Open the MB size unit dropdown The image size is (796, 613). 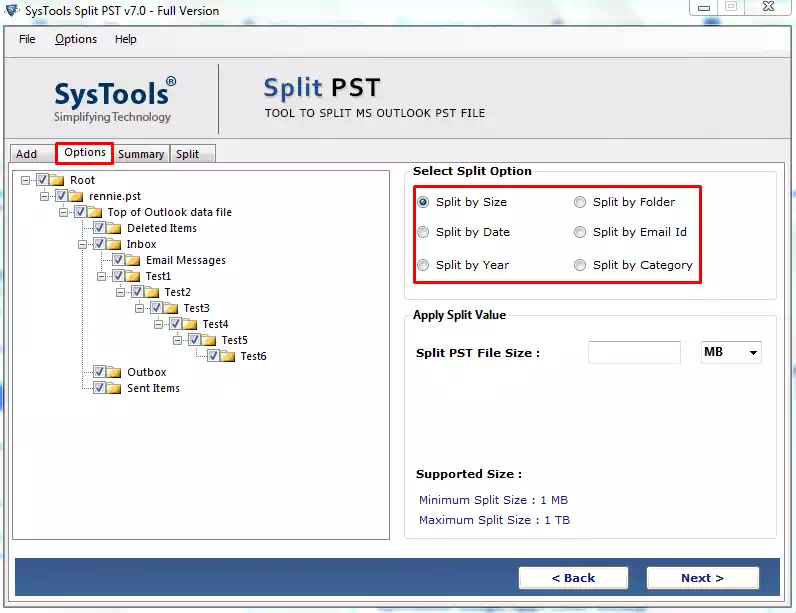[x=731, y=352]
